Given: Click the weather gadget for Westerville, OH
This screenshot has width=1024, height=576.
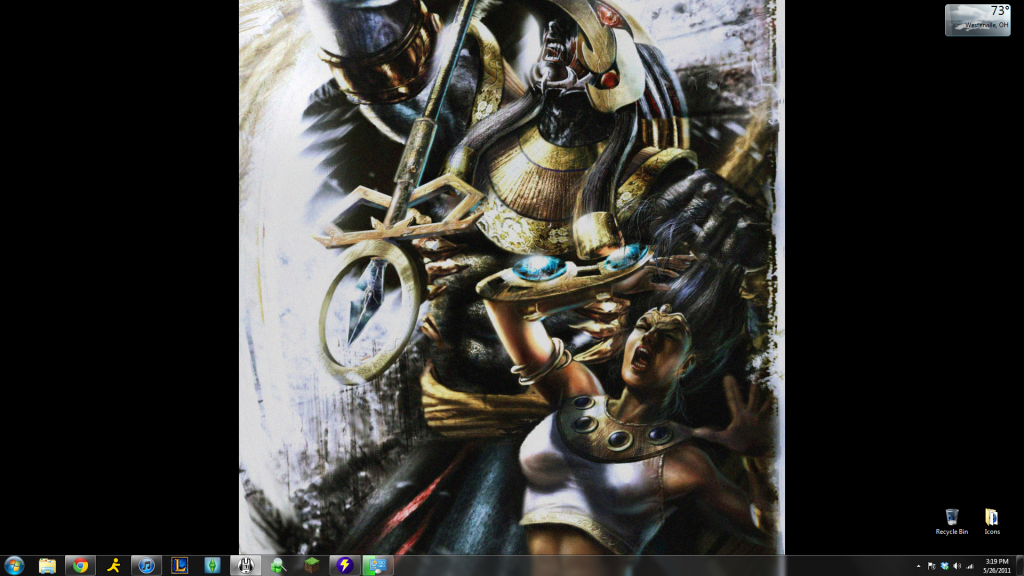Looking at the screenshot, I should click(978, 20).
